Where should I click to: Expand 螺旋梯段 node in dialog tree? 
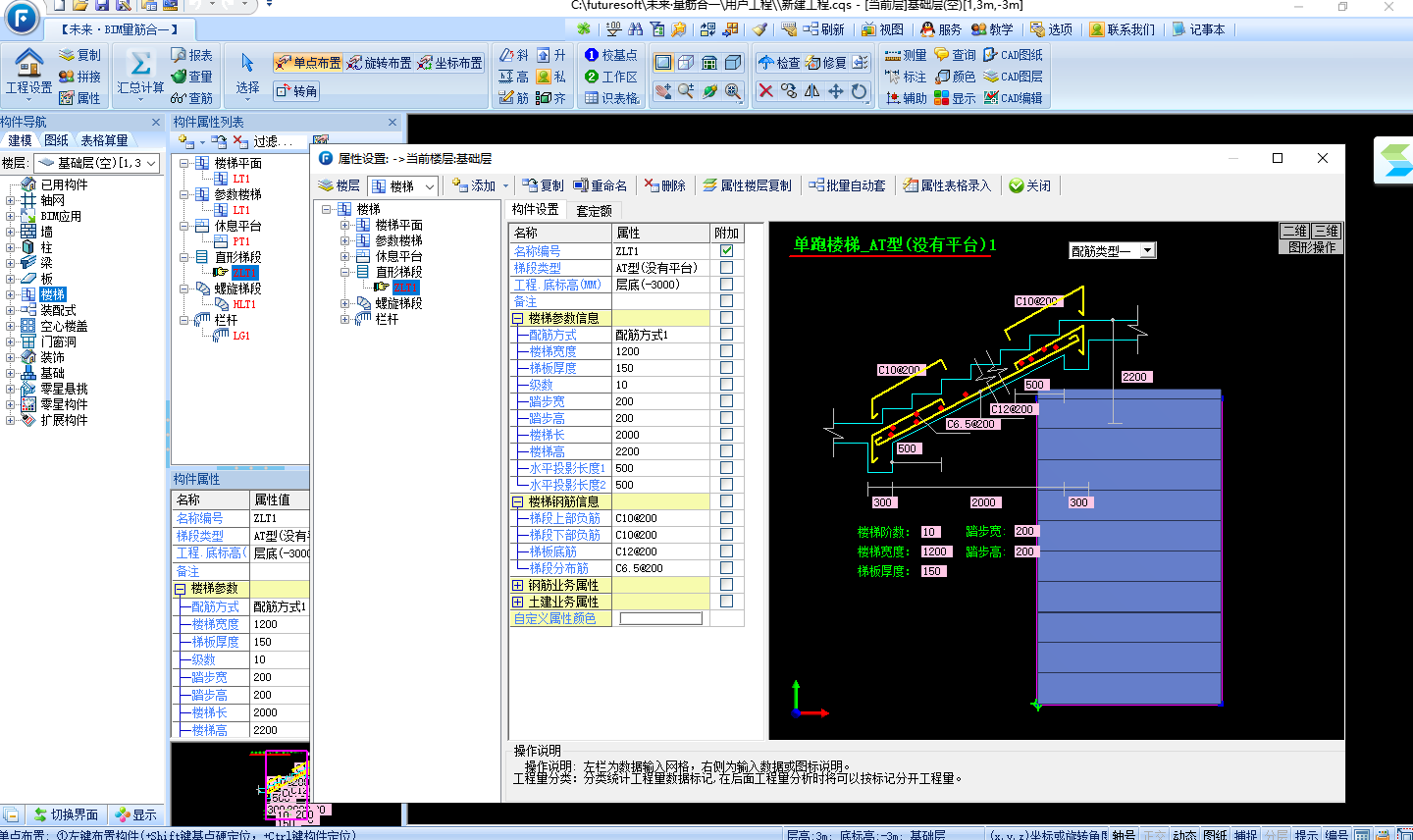click(x=345, y=303)
